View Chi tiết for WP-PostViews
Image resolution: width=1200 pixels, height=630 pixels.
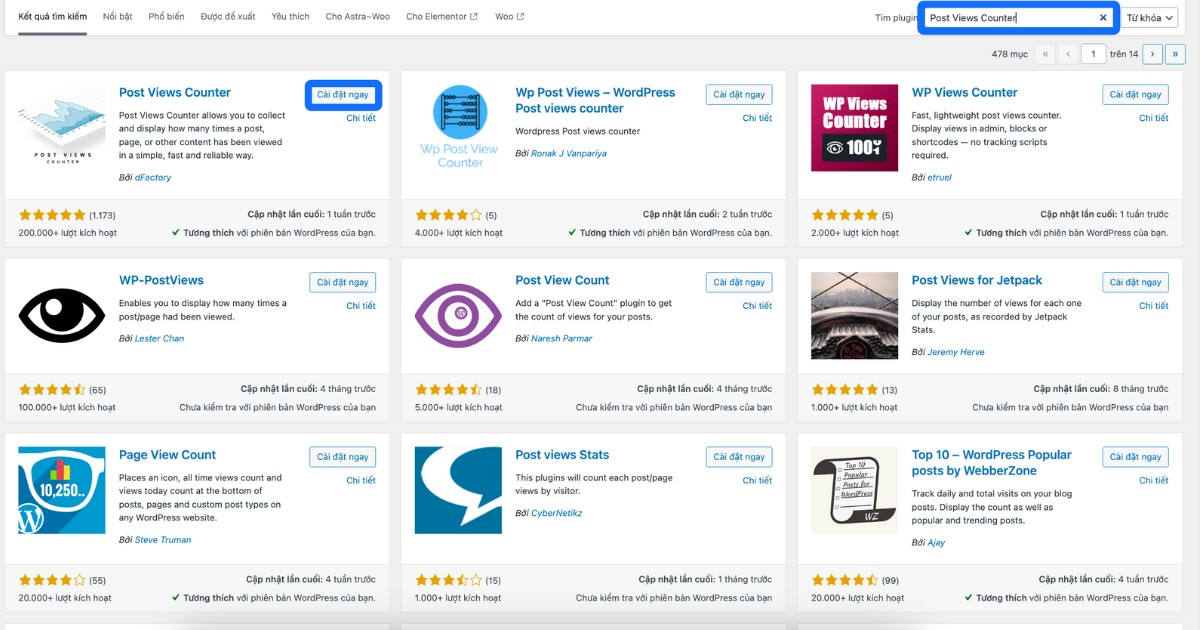[x=361, y=306]
